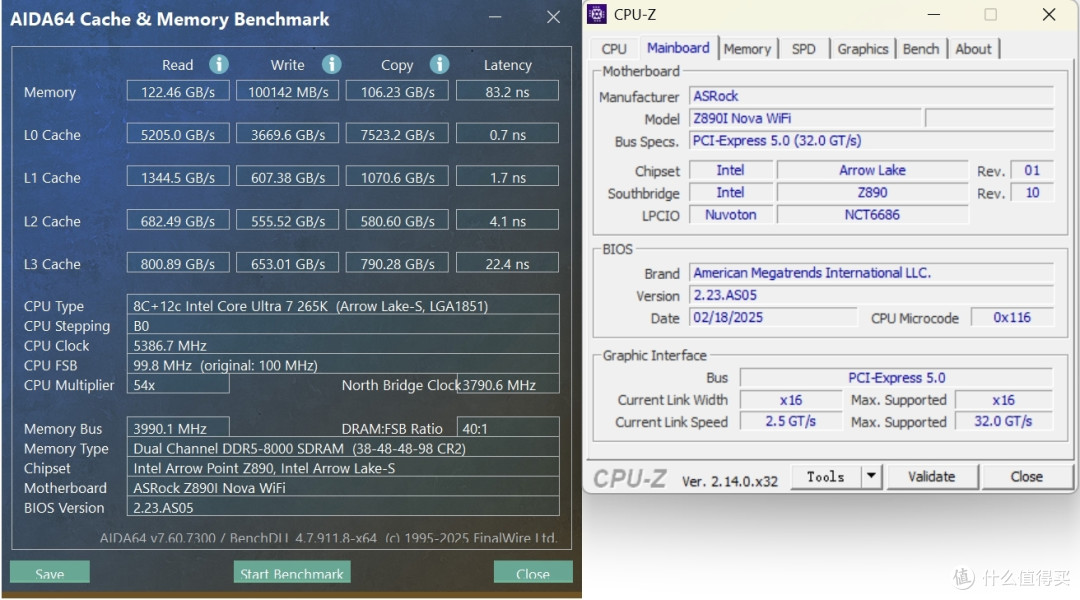Click the Save button in AIDA64
The image size is (1080, 600).
(50, 572)
